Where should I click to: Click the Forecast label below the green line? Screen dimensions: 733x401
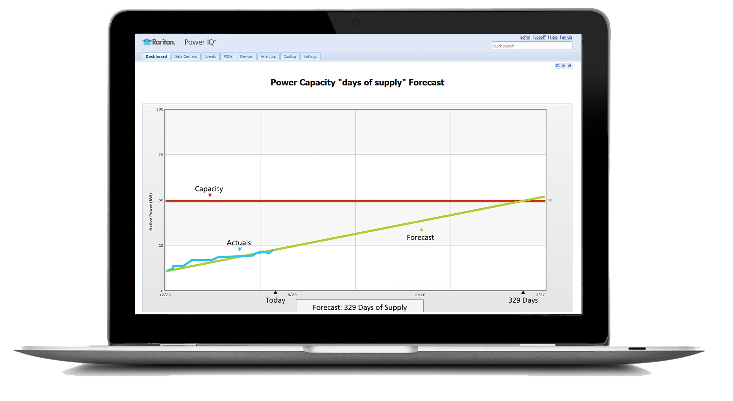point(420,237)
